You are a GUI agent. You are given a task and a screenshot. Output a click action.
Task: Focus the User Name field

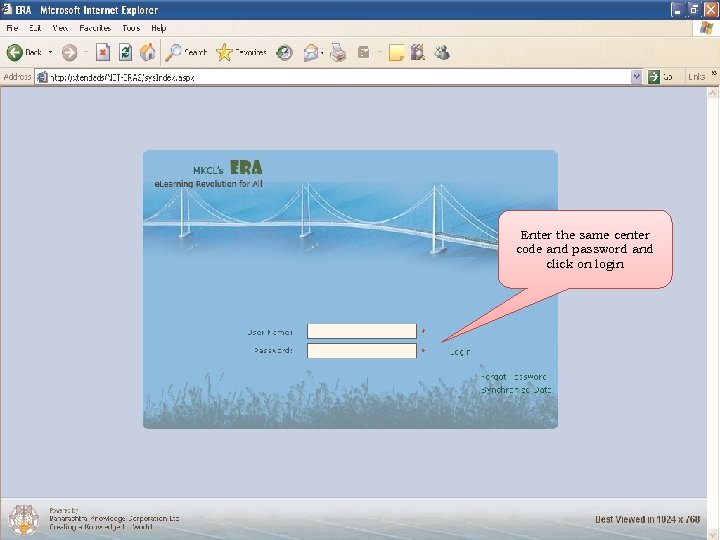[362, 331]
